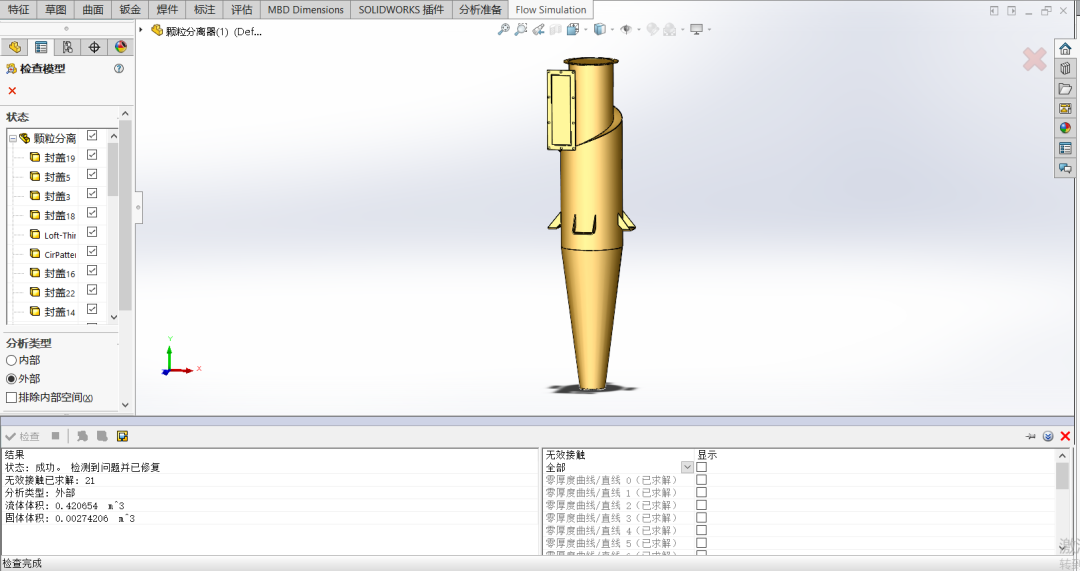Viewport: 1080px width, 571px height.
Task: Open Custom Properties icon in task pane
Action: pos(1065,148)
